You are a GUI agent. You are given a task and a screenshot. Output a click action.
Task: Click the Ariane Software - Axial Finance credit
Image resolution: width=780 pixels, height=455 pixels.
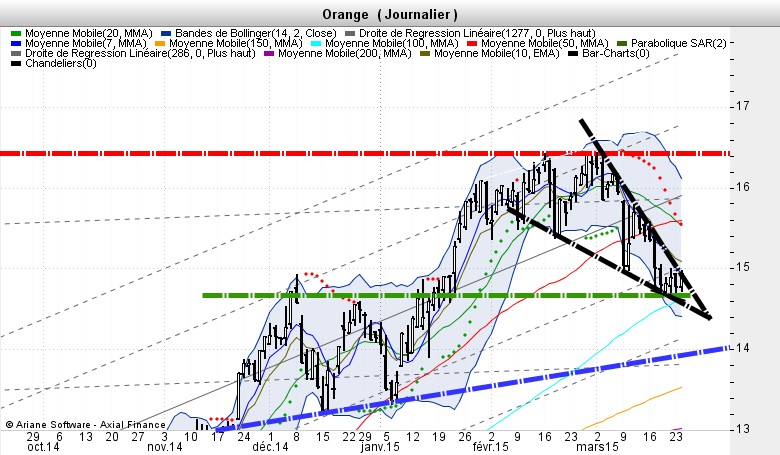pyautogui.click(x=86, y=425)
